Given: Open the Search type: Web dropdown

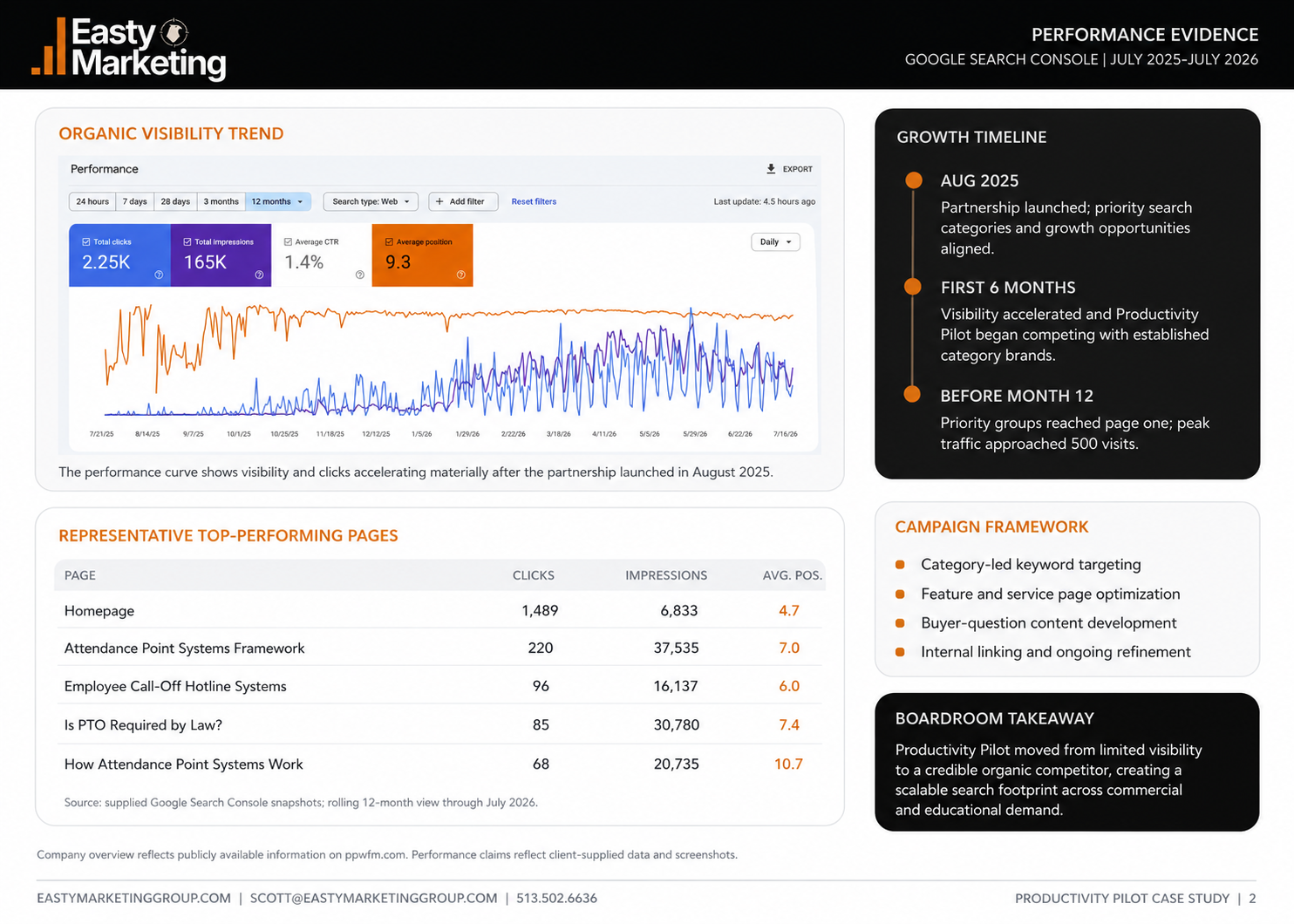Looking at the screenshot, I should click(x=371, y=201).
